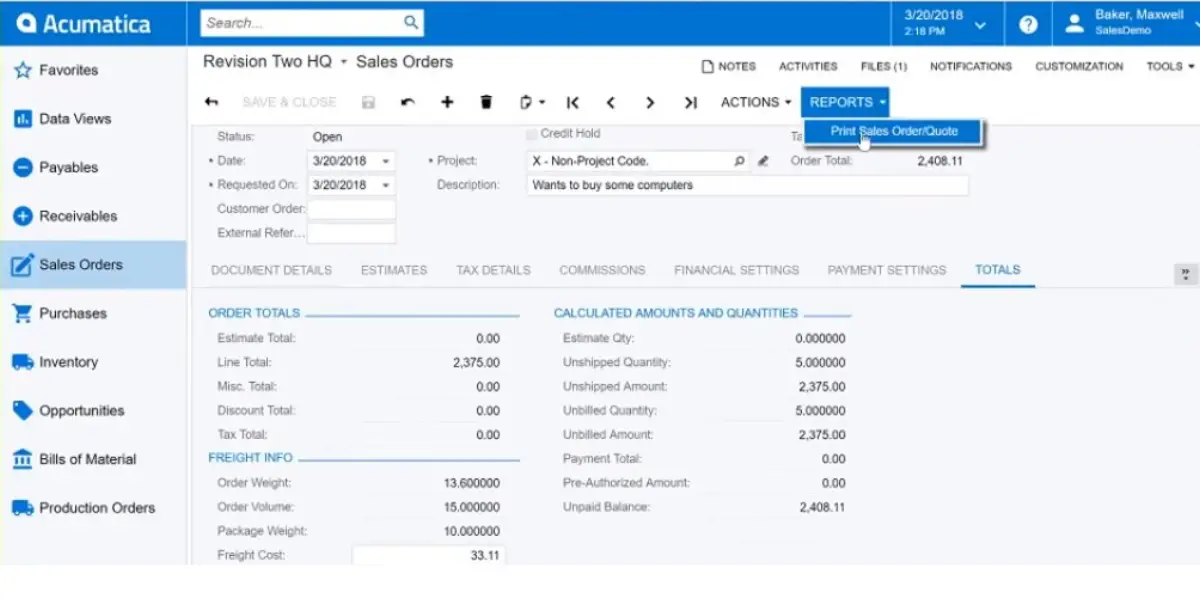Viewport: 1200px width, 600px height.
Task: Click the Data Views chart icon
Action: click(23, 119)
